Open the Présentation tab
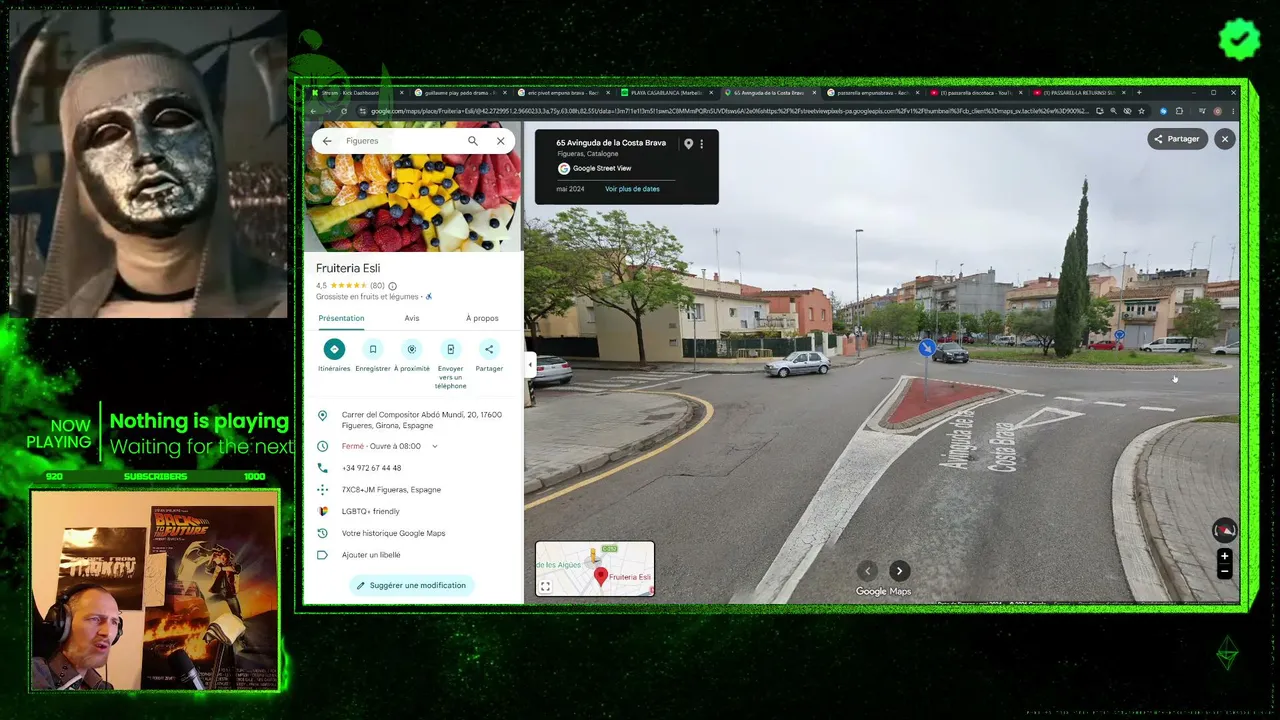 coord(341,318)
